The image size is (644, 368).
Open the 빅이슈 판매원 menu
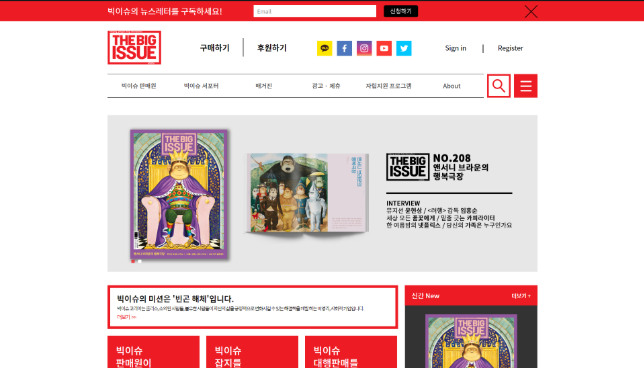point(139,86)
